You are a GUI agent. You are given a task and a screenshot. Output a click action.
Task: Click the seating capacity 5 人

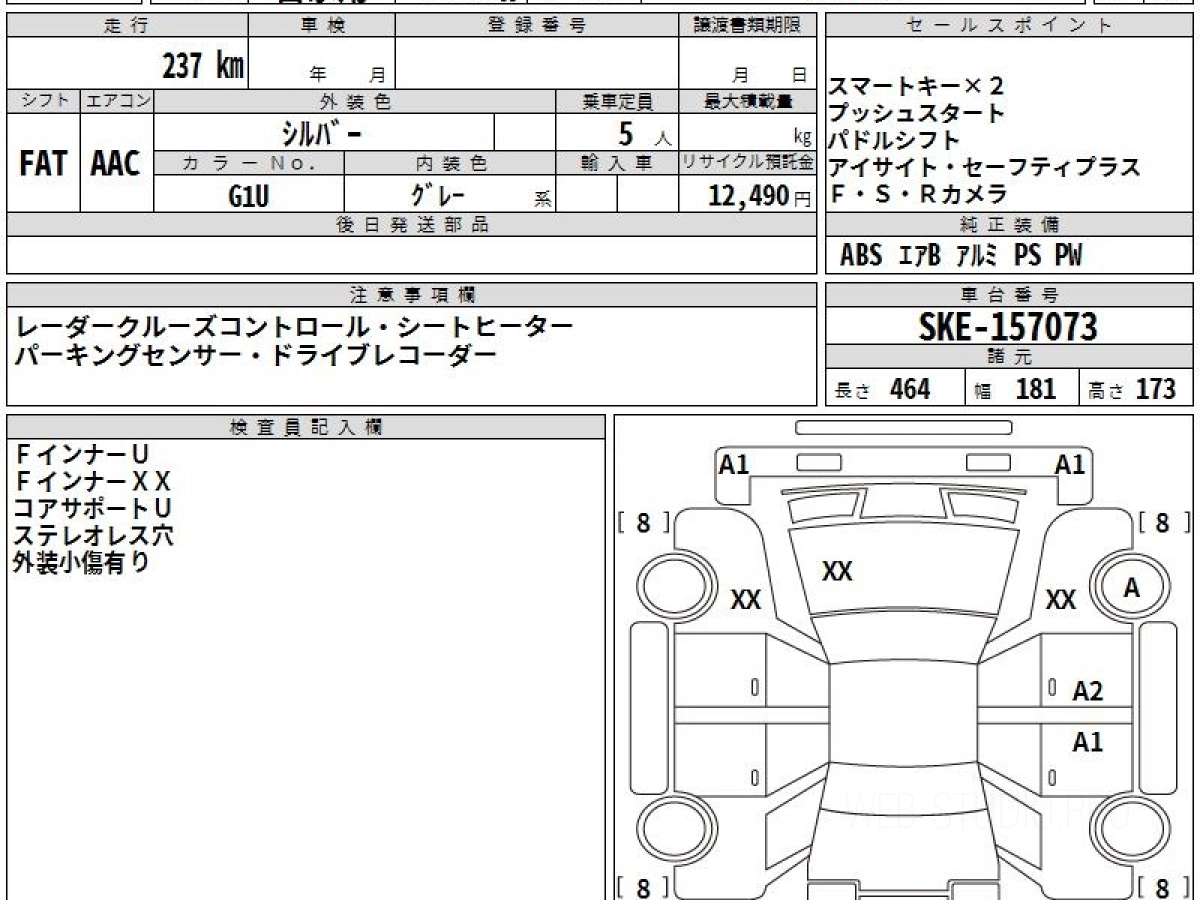pyautogui.click(x=643, y=133)
